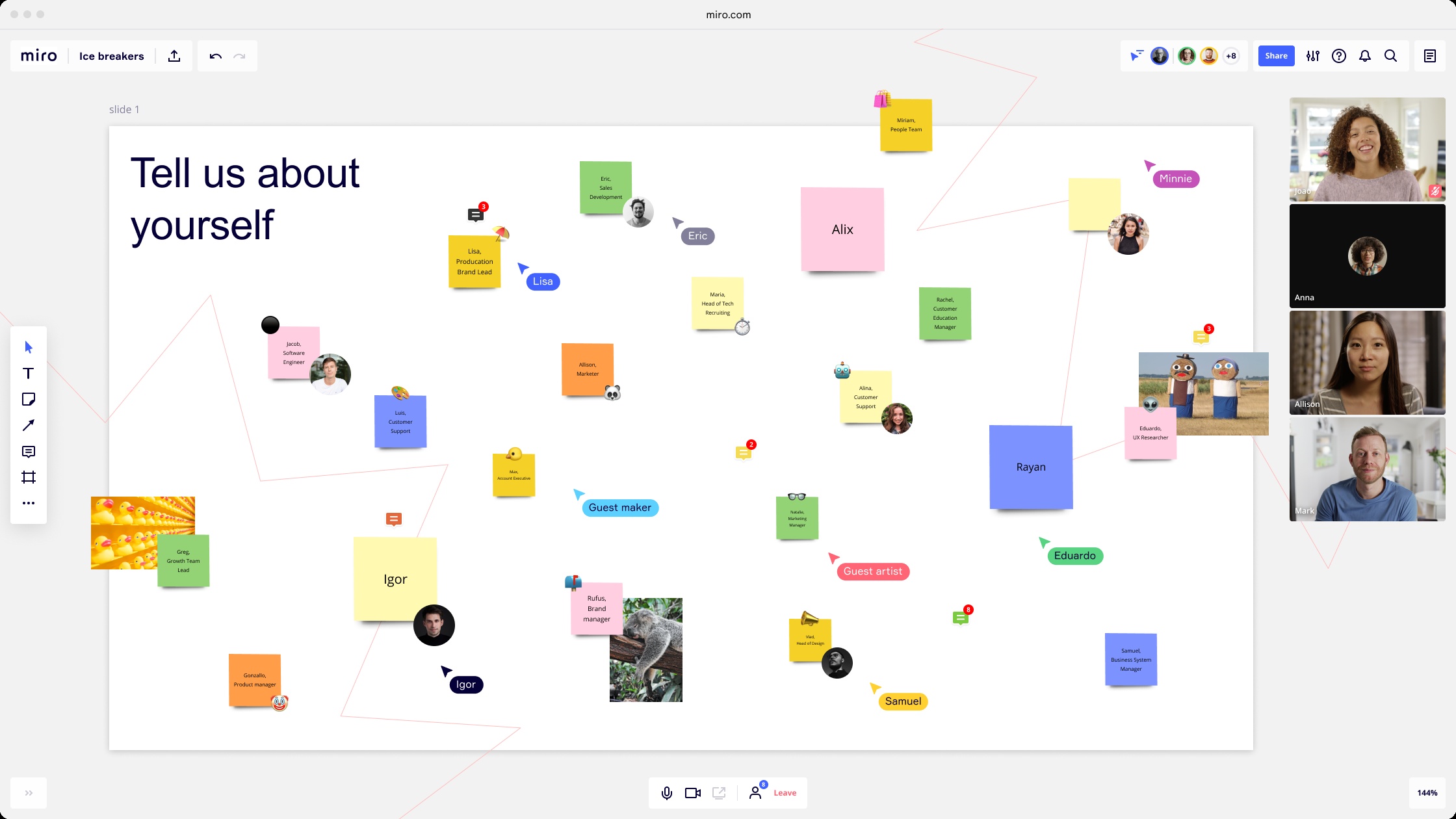Image resolution: width=1456 pixels, height=819 pixels.
Task: Select the Text tool in left toolbar
Action: click(28, 373)
